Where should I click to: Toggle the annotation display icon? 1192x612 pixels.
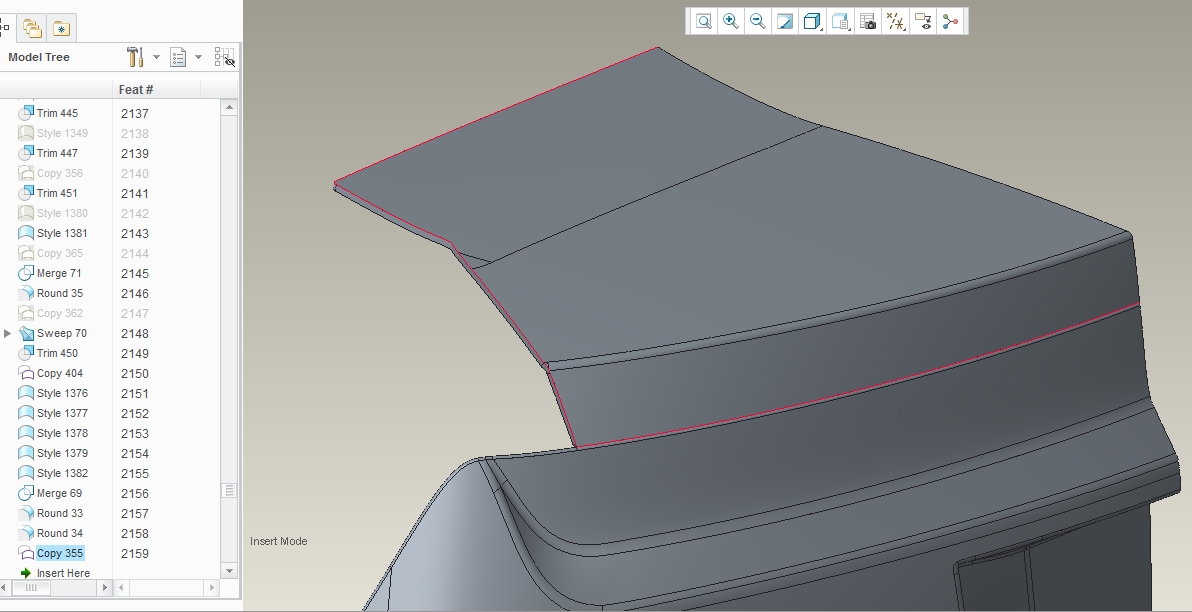point(923,21)
